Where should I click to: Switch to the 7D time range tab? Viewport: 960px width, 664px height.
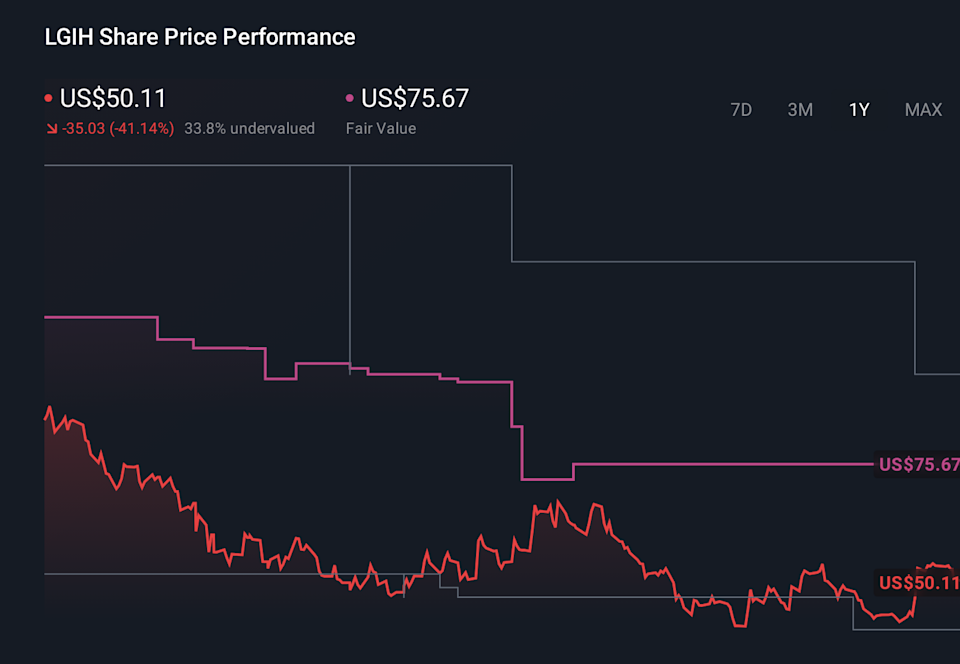pyautogui.click(x=741, y=110)
